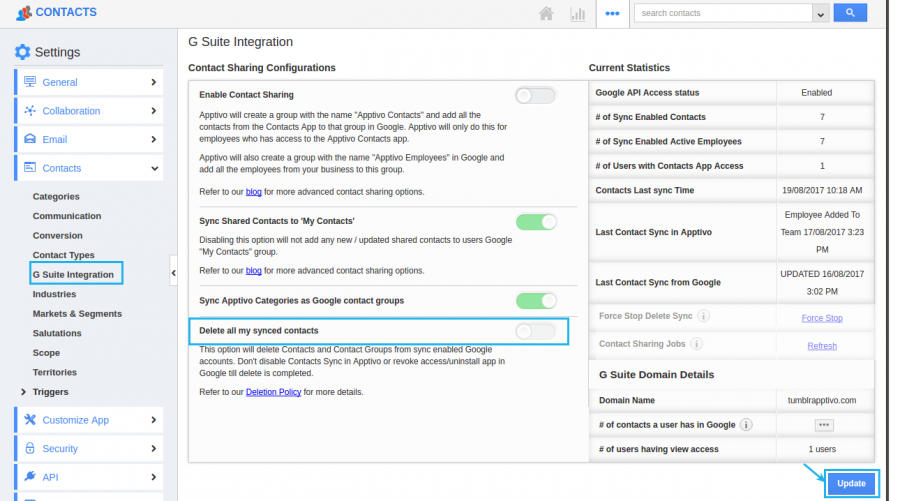
Task: Expand the Security section
Action: pyautogui.click(x=153, y=449)
